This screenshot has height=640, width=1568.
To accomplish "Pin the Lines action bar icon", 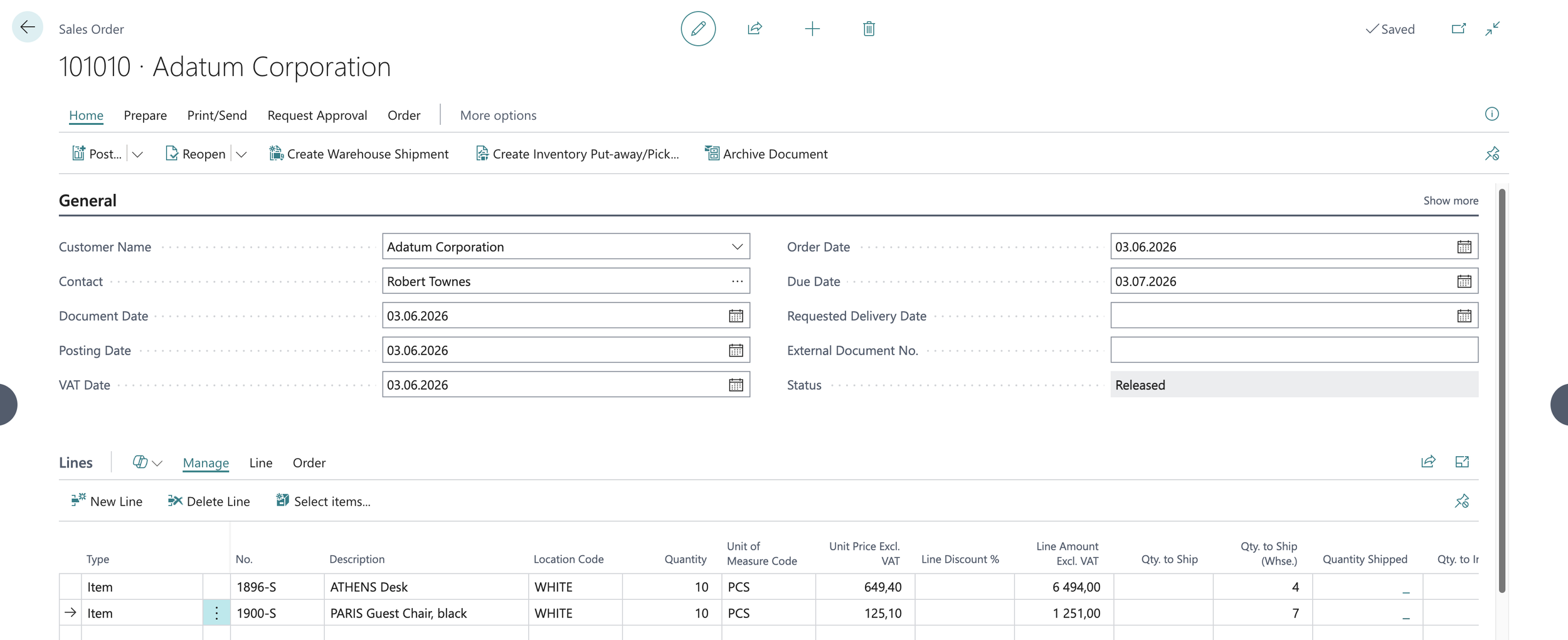I will (1462, 501).
